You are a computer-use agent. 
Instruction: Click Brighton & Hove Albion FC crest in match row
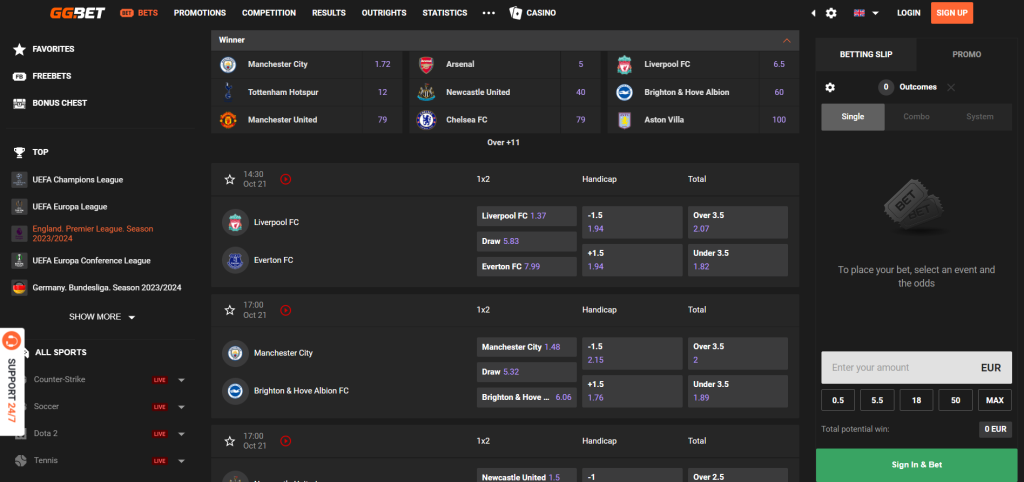tap(235, 391)
